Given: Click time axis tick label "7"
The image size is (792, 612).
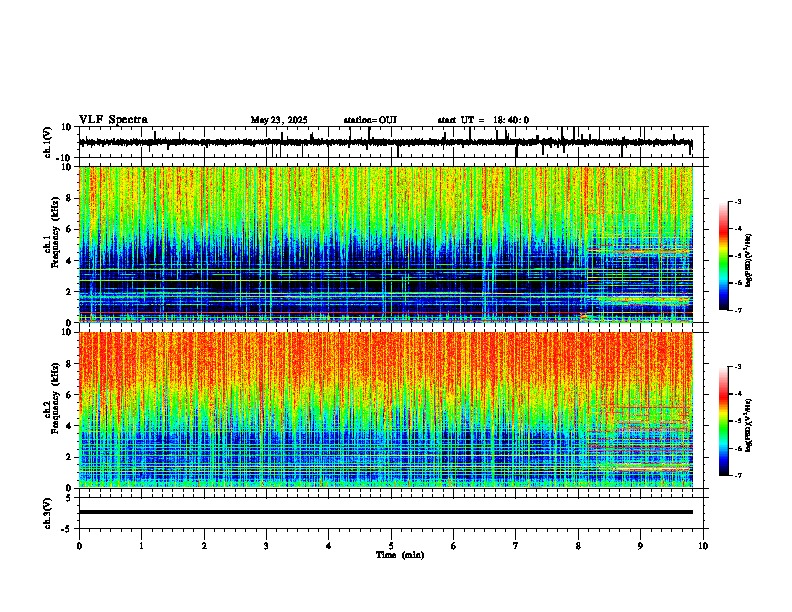Looking at the screenshot, I should point(516,546).
